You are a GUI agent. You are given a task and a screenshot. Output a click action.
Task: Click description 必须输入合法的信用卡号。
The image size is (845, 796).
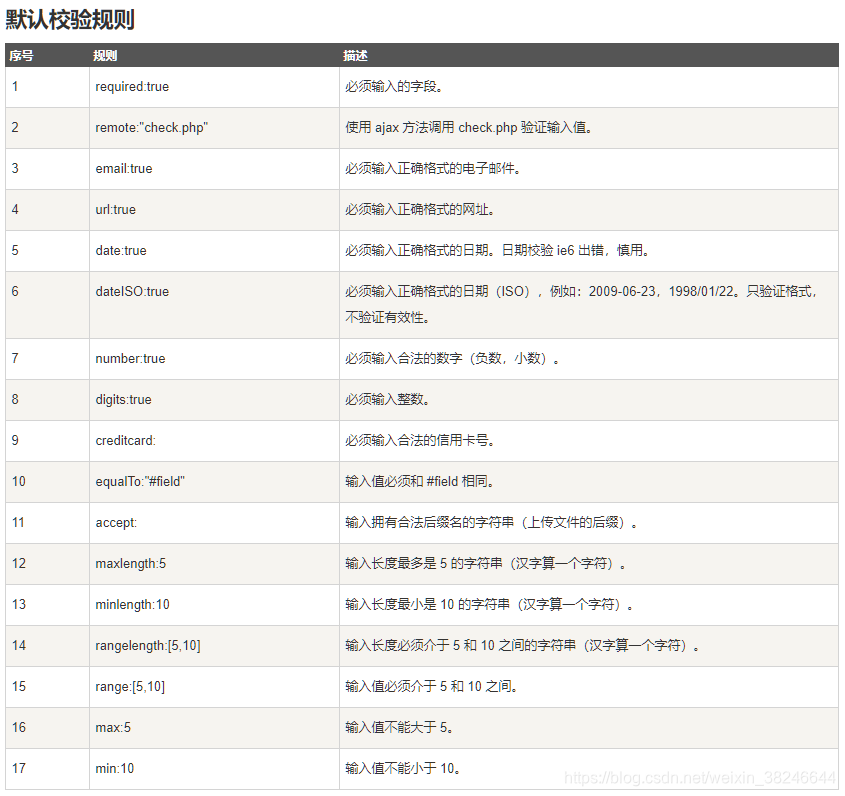(x=420, y=440)
